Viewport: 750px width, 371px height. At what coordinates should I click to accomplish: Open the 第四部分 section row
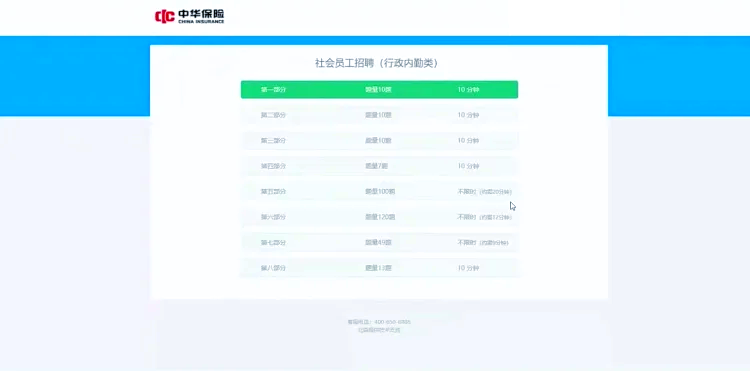[x=379, y=166]
